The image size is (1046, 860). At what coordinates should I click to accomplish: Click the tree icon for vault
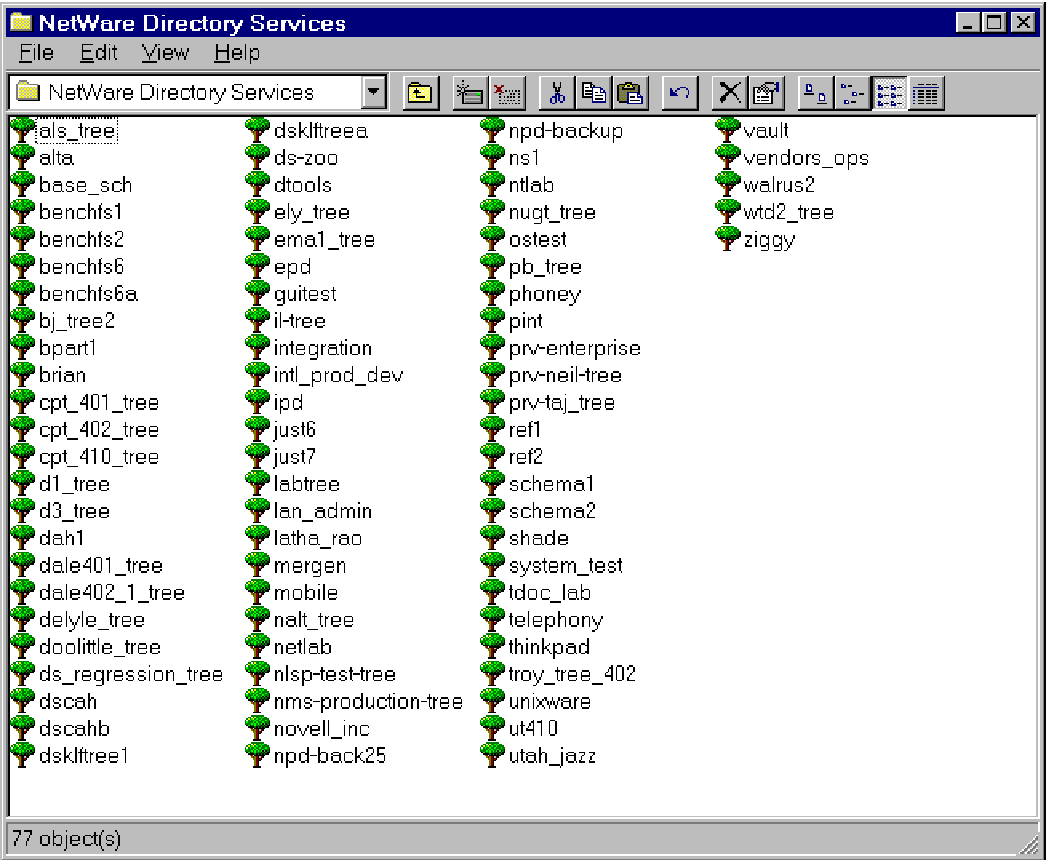tap(728, 130)
